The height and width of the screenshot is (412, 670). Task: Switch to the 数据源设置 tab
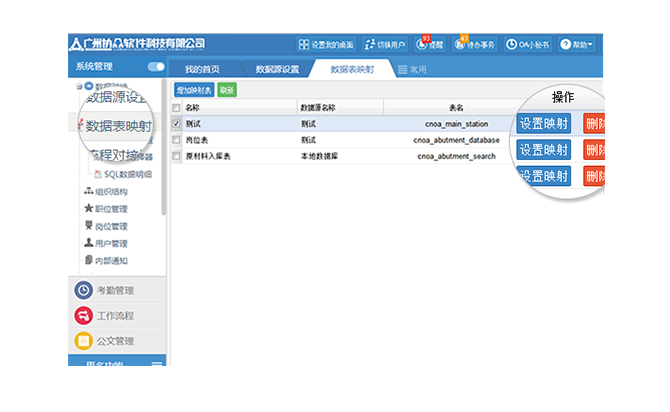coord(277,69)
